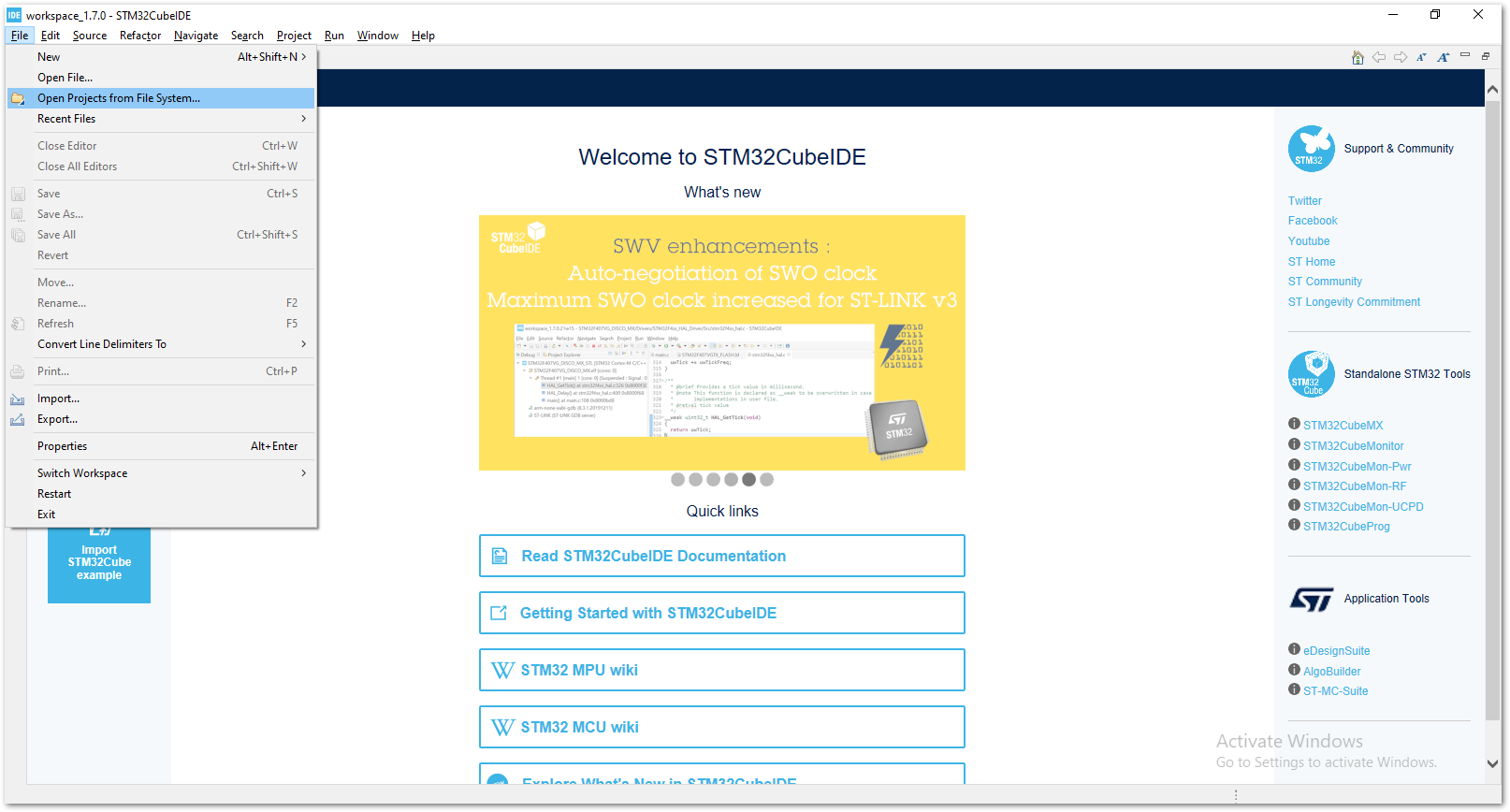Open the AlgoBuilder link
1510x812 pixels.
coord(1331,672)
